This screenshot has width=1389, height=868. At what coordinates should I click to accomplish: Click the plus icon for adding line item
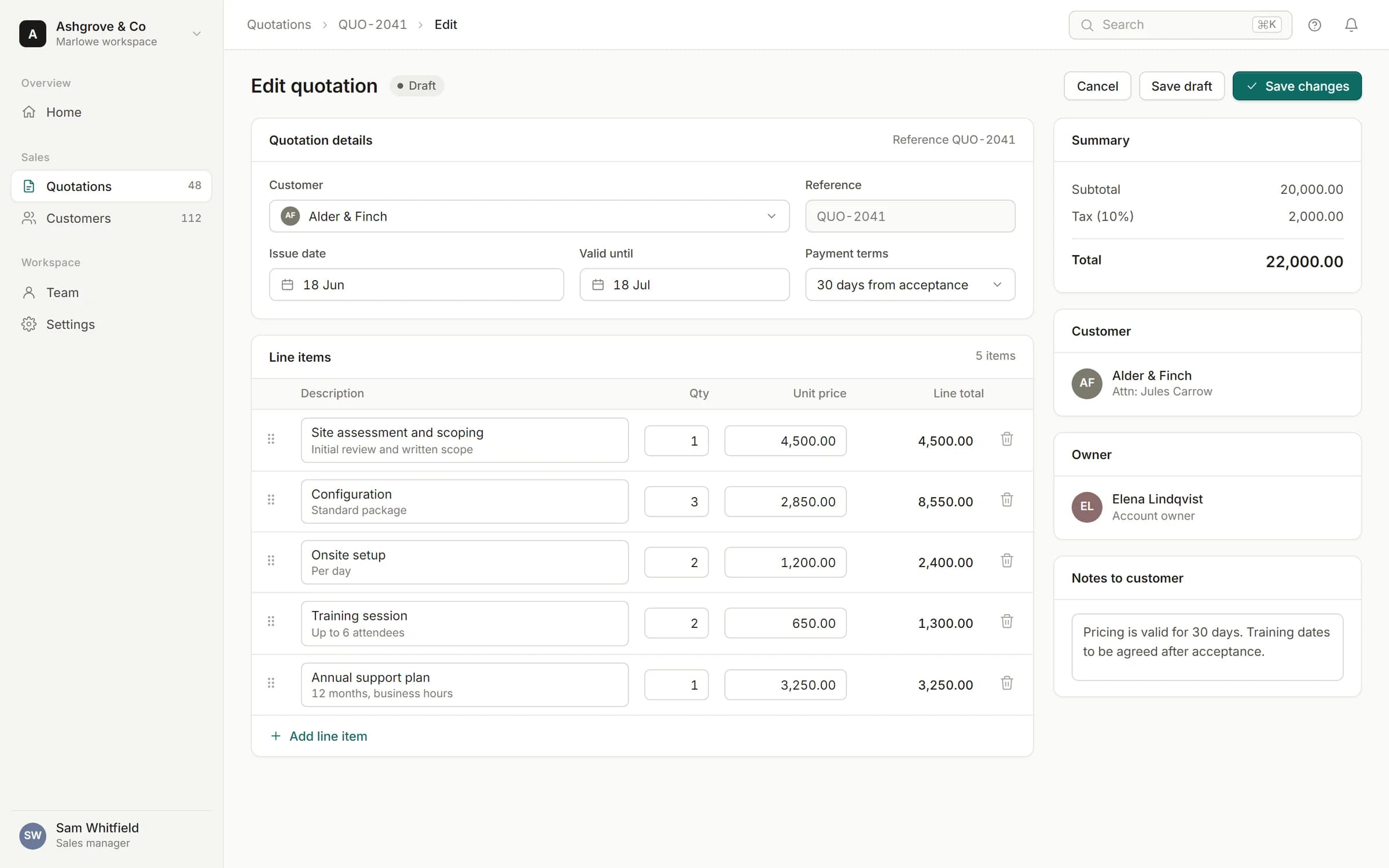click(275, 736)
